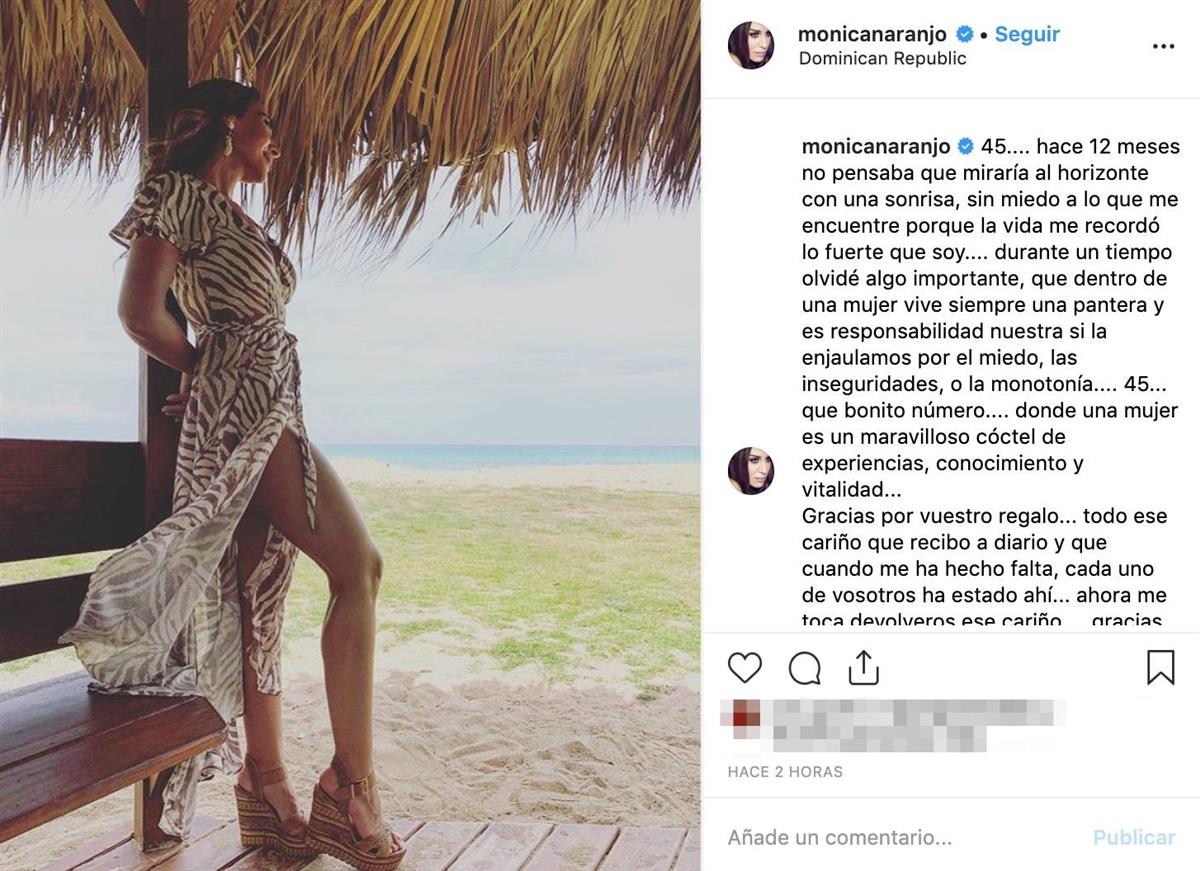Save the post with the bookmark icon

(x=1160, y=667)
